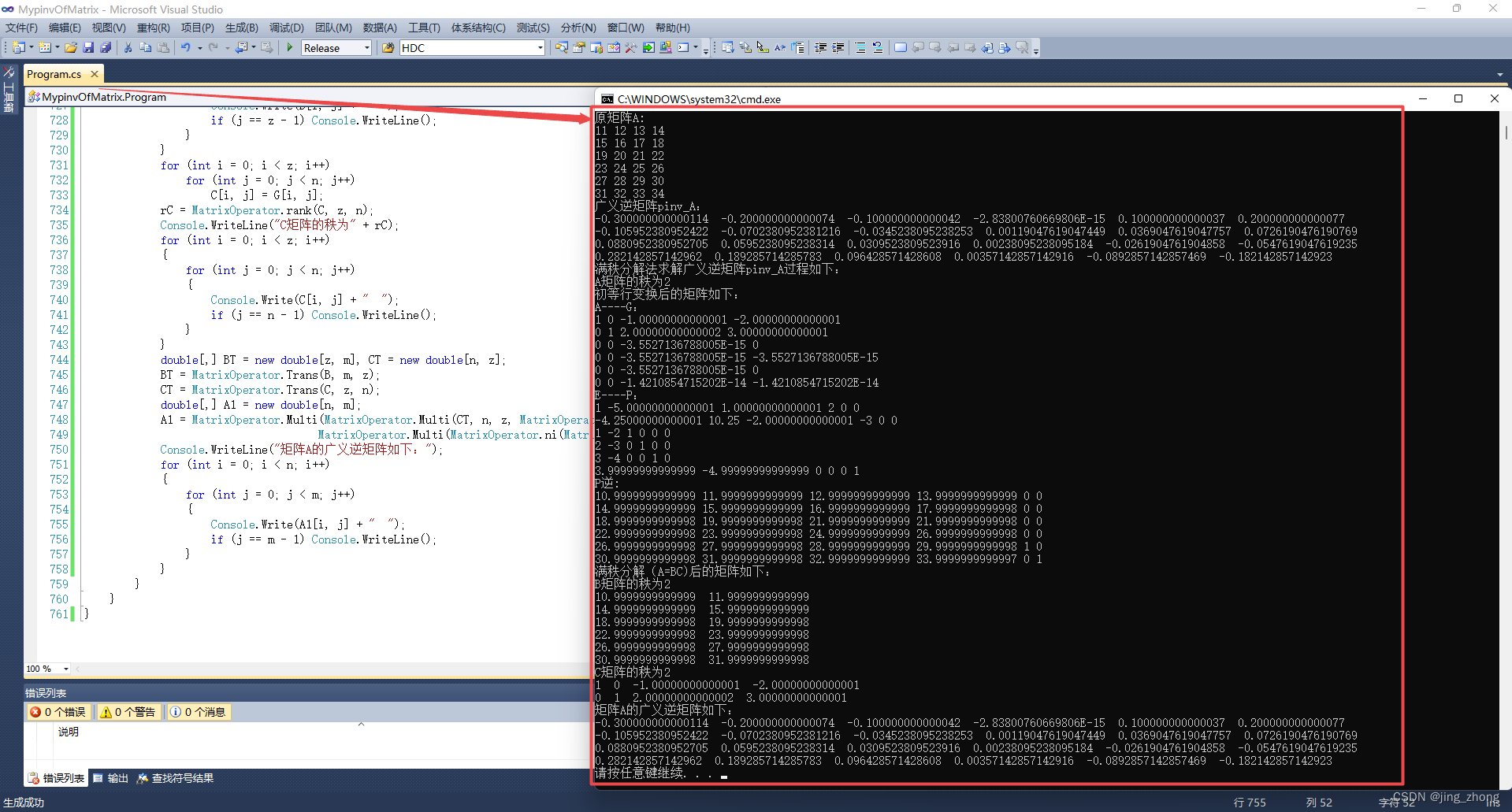The width and height of the screenshot is (1512, 812).
Task: Open the Properties Window icon
Action: point(578,48)
